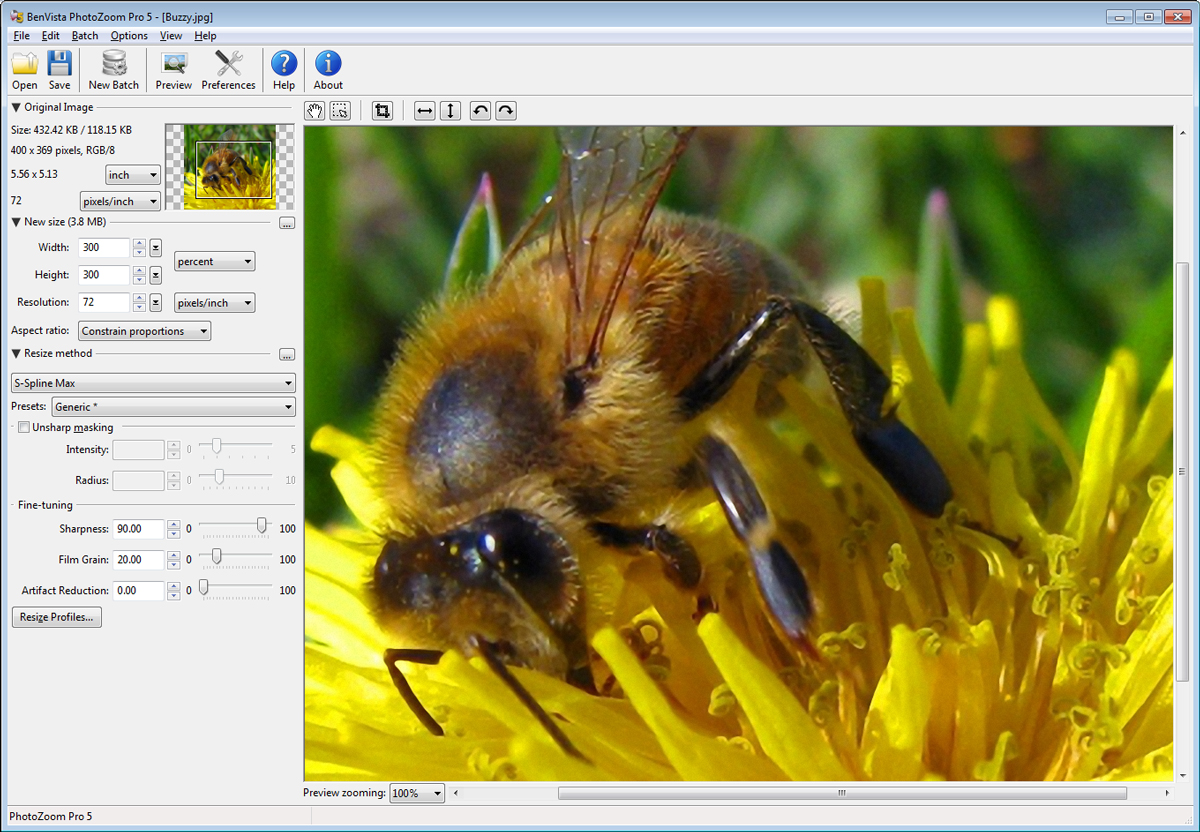
Task: Open the Batch menu
Action: 85,36
